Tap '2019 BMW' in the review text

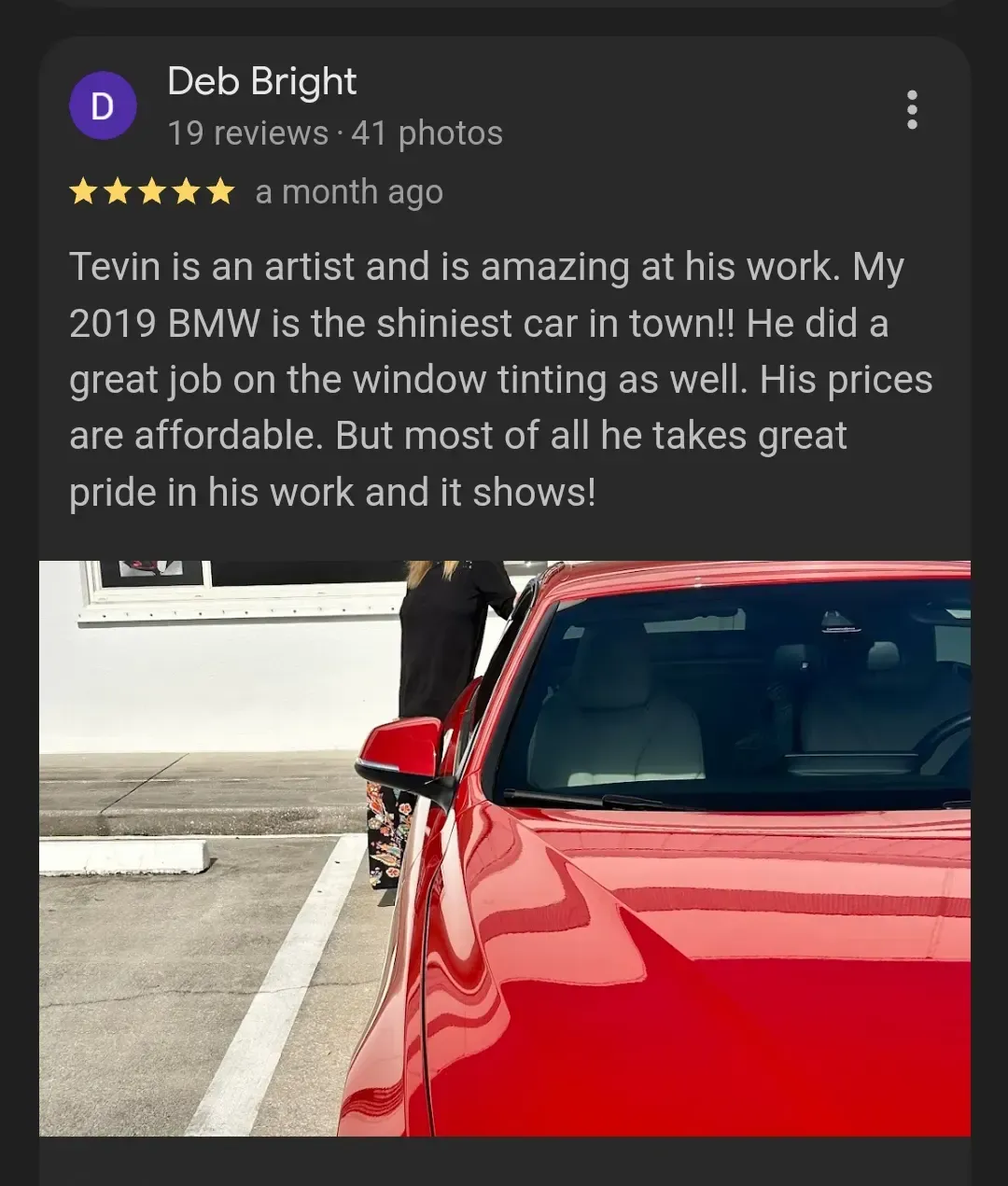pyautogui.click(x=165, y=324)
